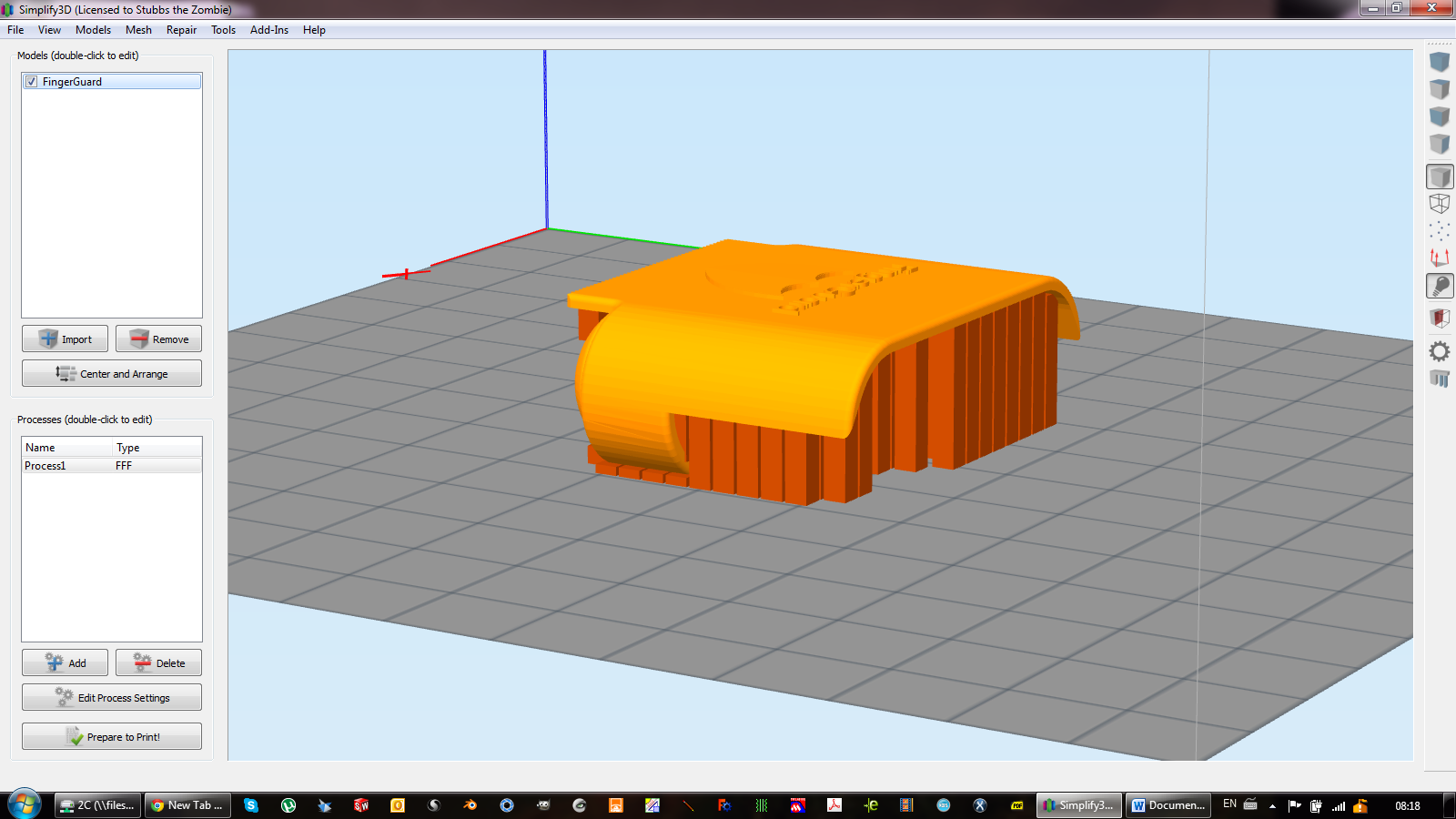
Task: Click Center and Arrange button
Action: (112, 373)
